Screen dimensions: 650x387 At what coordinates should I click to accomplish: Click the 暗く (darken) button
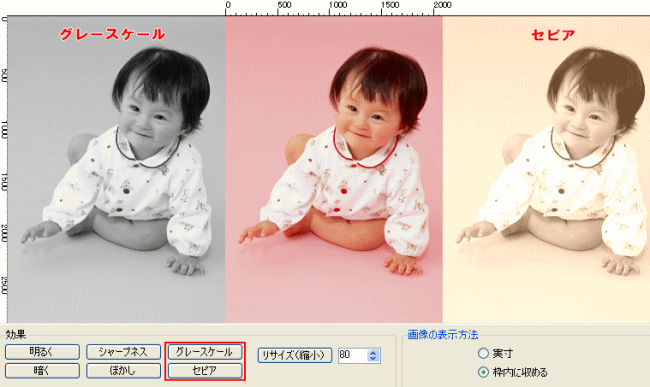[x=42, y=370]
